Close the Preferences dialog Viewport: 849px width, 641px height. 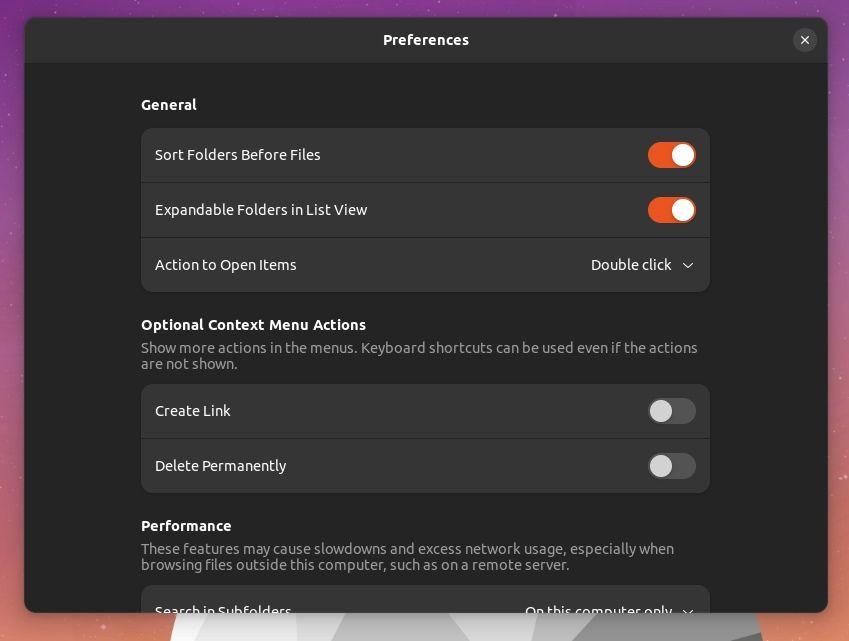805,40
